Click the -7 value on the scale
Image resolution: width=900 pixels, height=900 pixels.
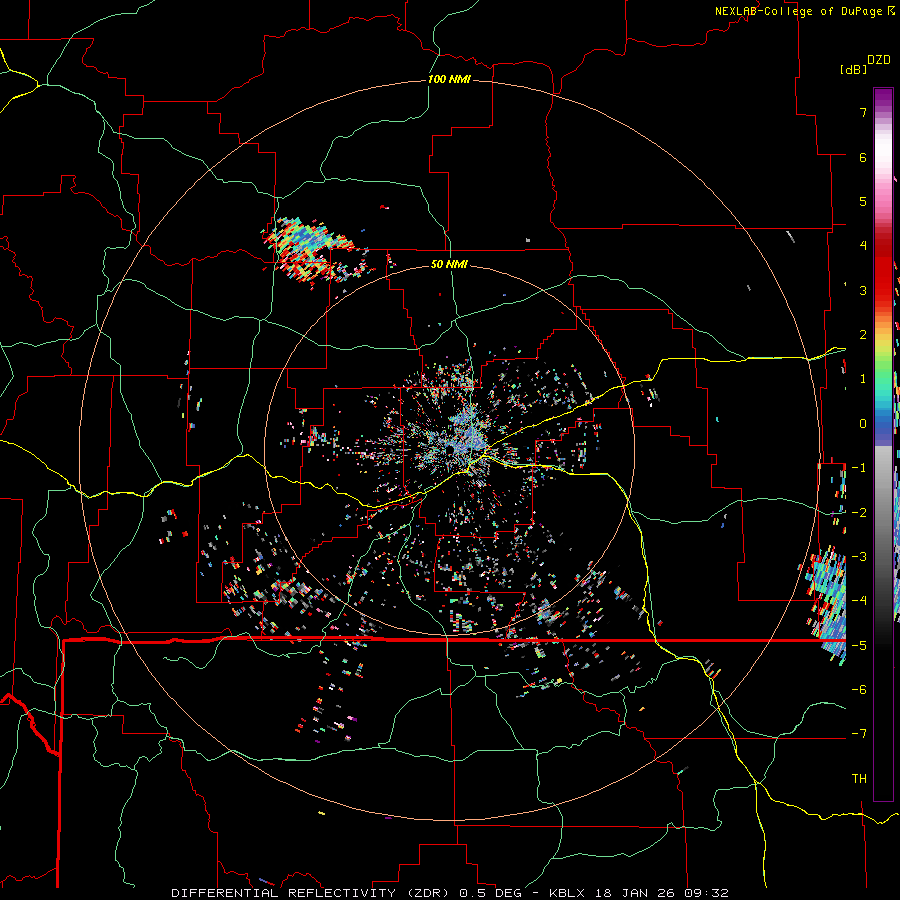(859, 734)
